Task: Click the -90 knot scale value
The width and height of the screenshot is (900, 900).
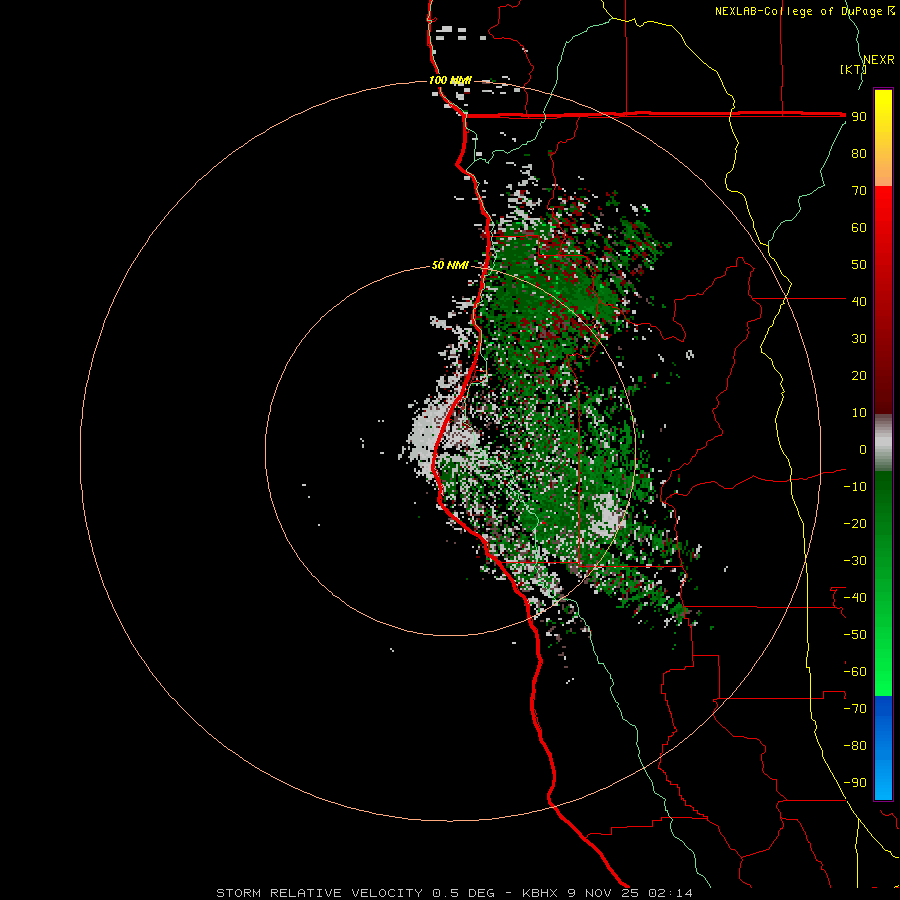Action: click(x=855, y=783)
